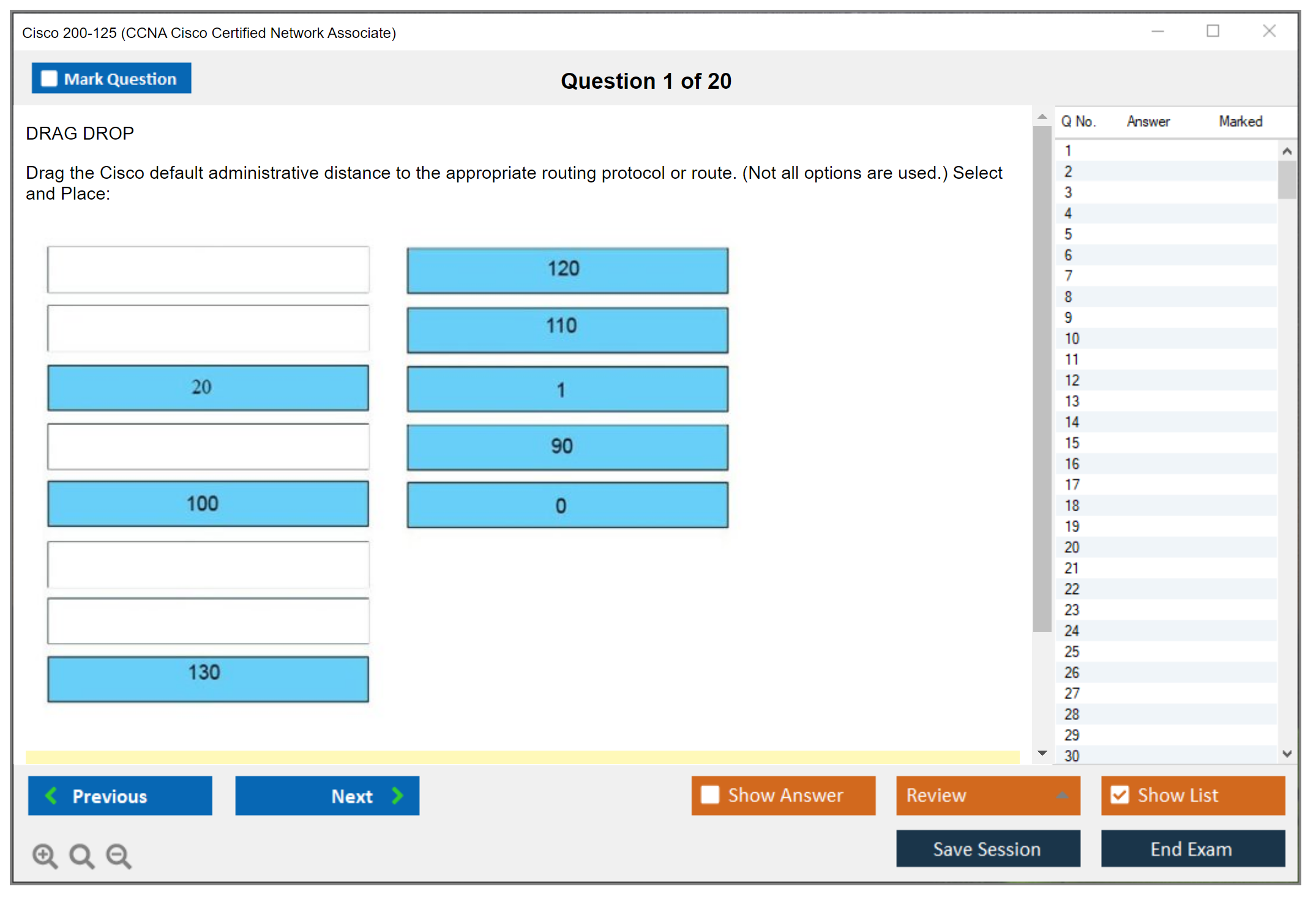The width and height of the screenshot is (1316, 900).
Task: Click the zoom reset magnifier icon
Action: [81, 855]
